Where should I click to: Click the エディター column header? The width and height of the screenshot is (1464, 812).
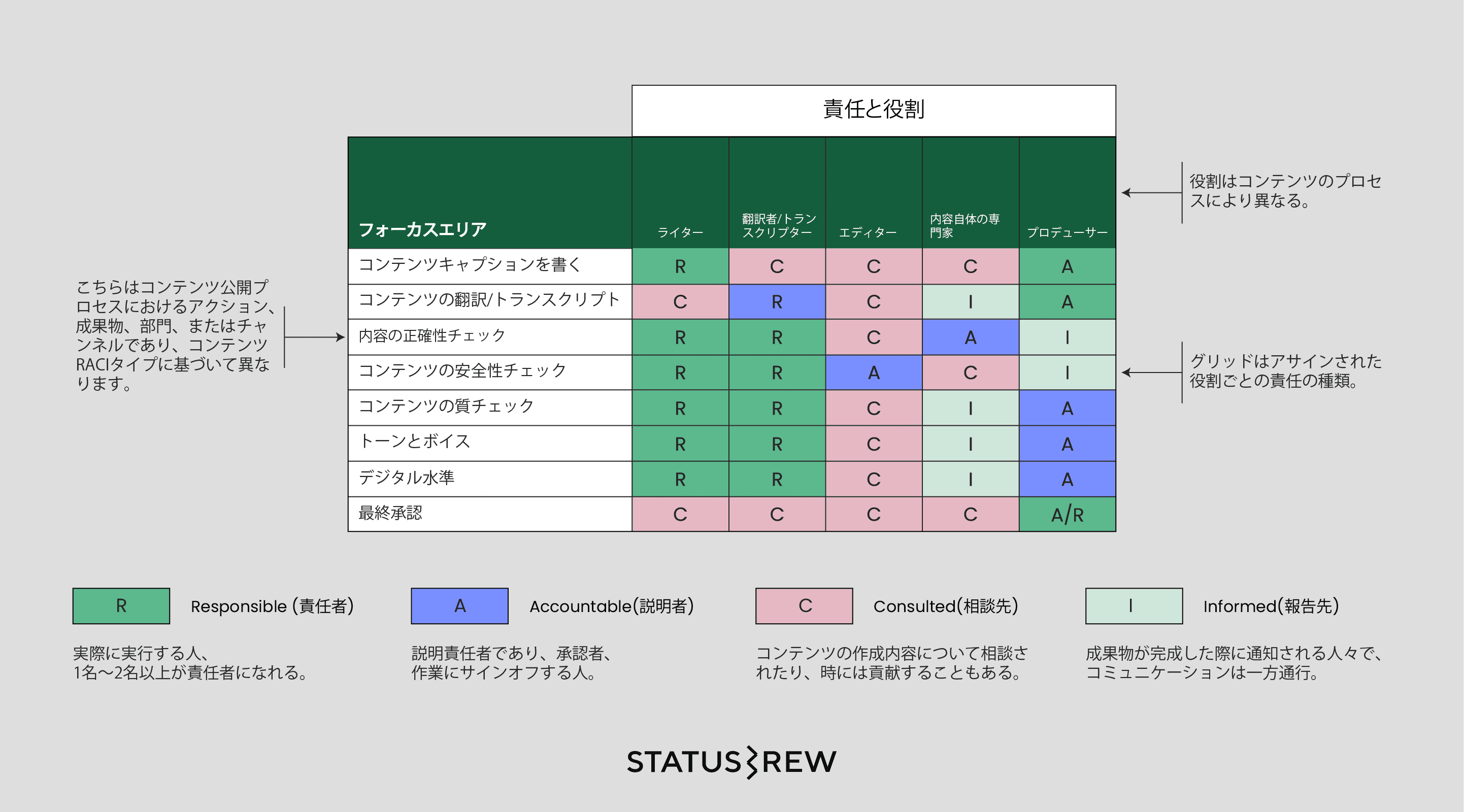pos(867,232)
